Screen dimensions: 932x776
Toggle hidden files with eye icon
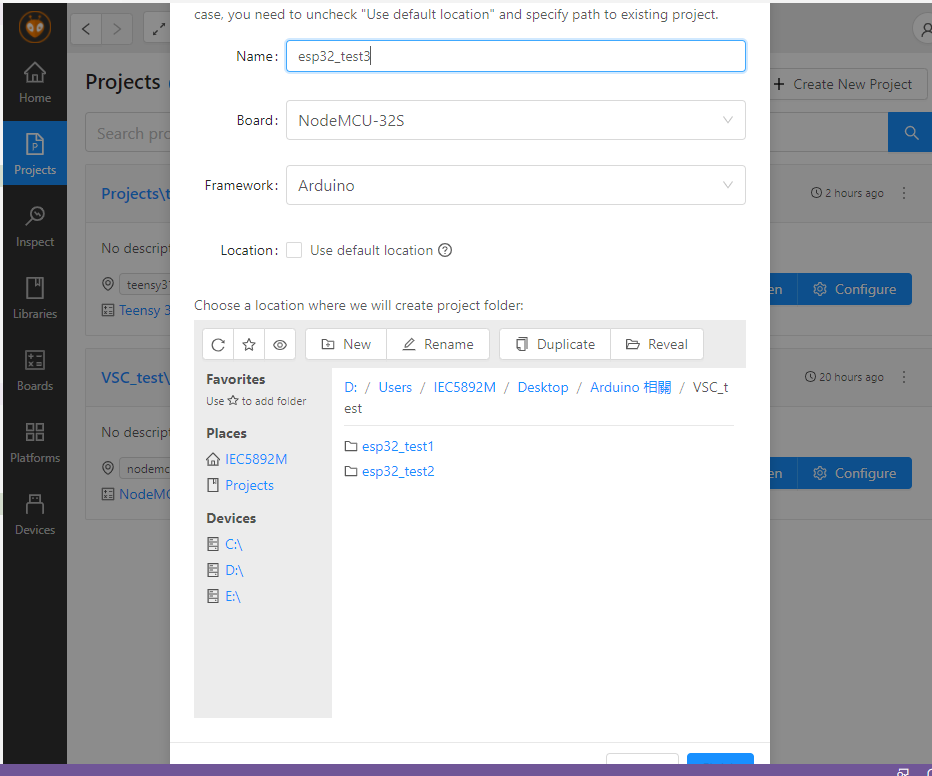click(x=280, y=345)
